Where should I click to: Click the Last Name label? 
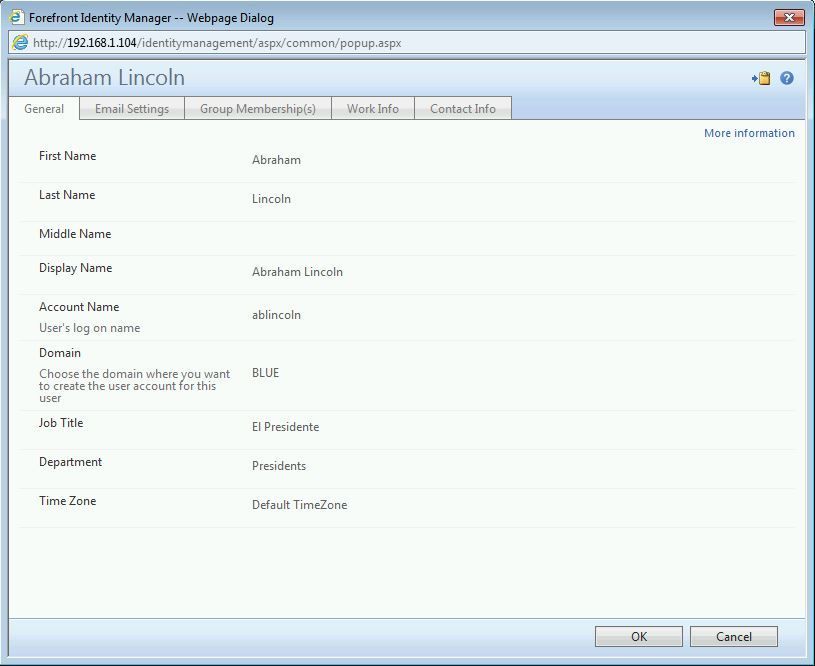67,195
